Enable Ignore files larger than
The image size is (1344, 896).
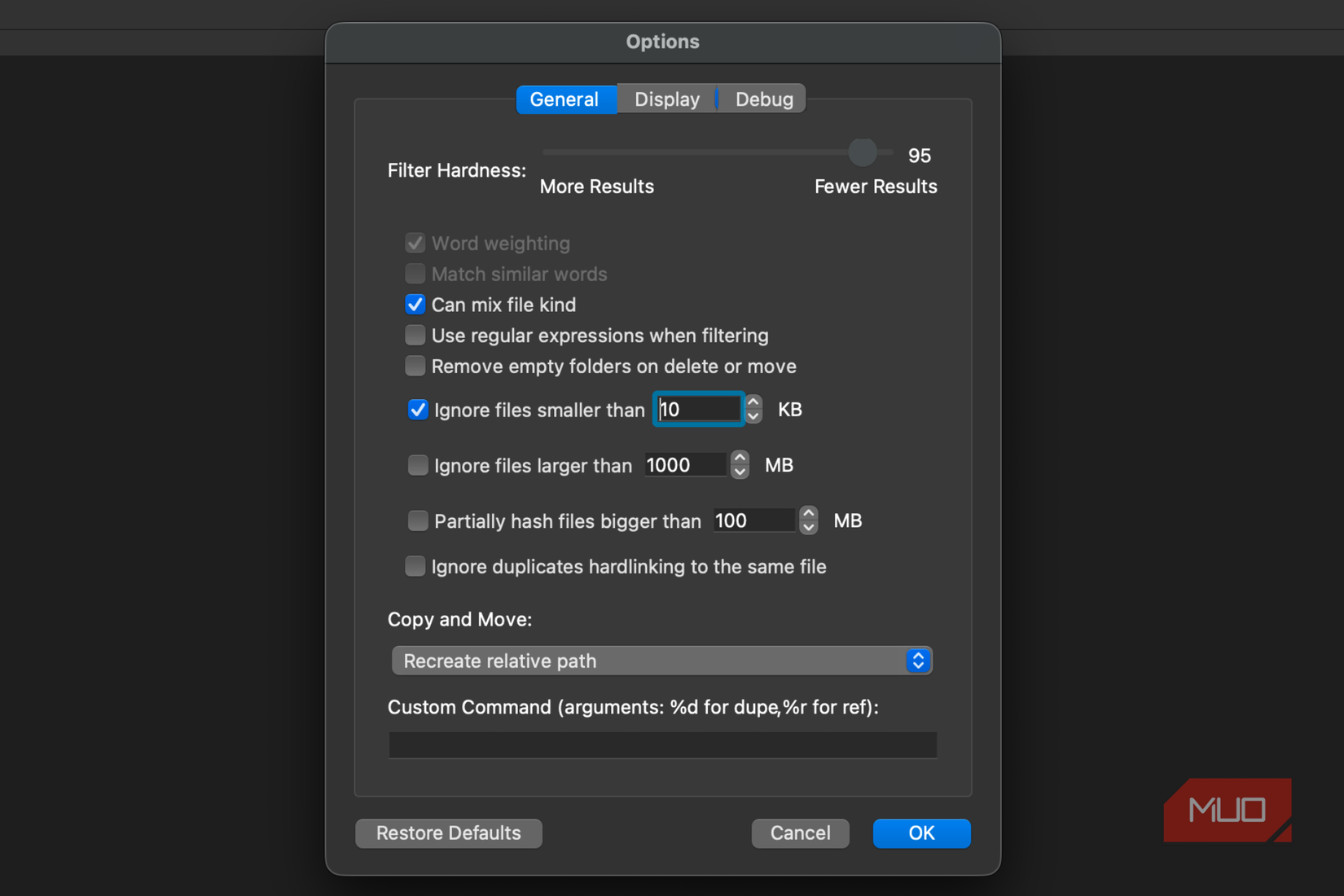[418, 464]
